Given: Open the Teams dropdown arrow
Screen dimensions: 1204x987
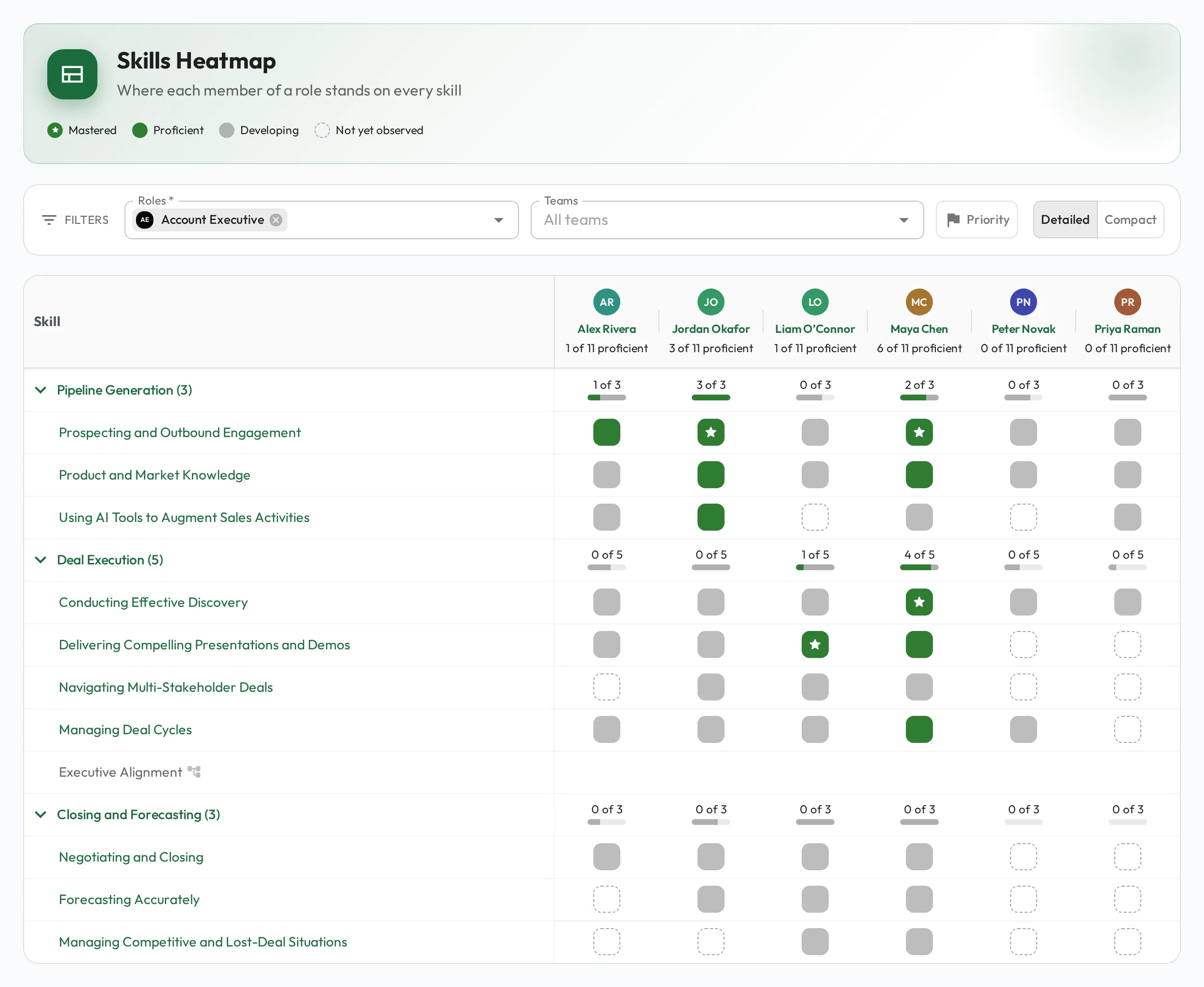Looking at the screenshot, I should click(x=904, y=220).
